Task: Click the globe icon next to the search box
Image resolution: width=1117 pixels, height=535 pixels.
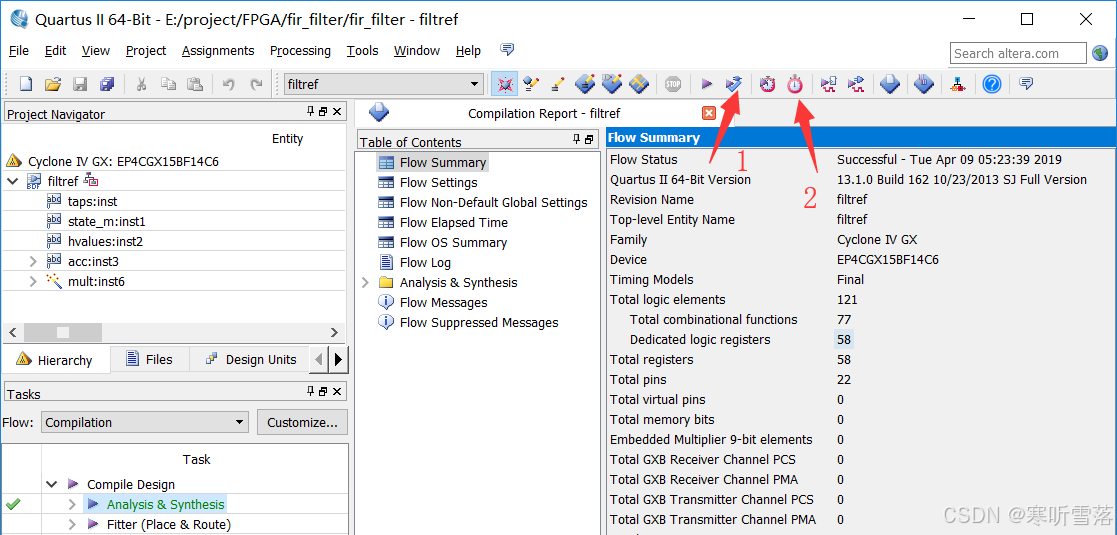Action: pyautogui.click(x=1100, y=53)
